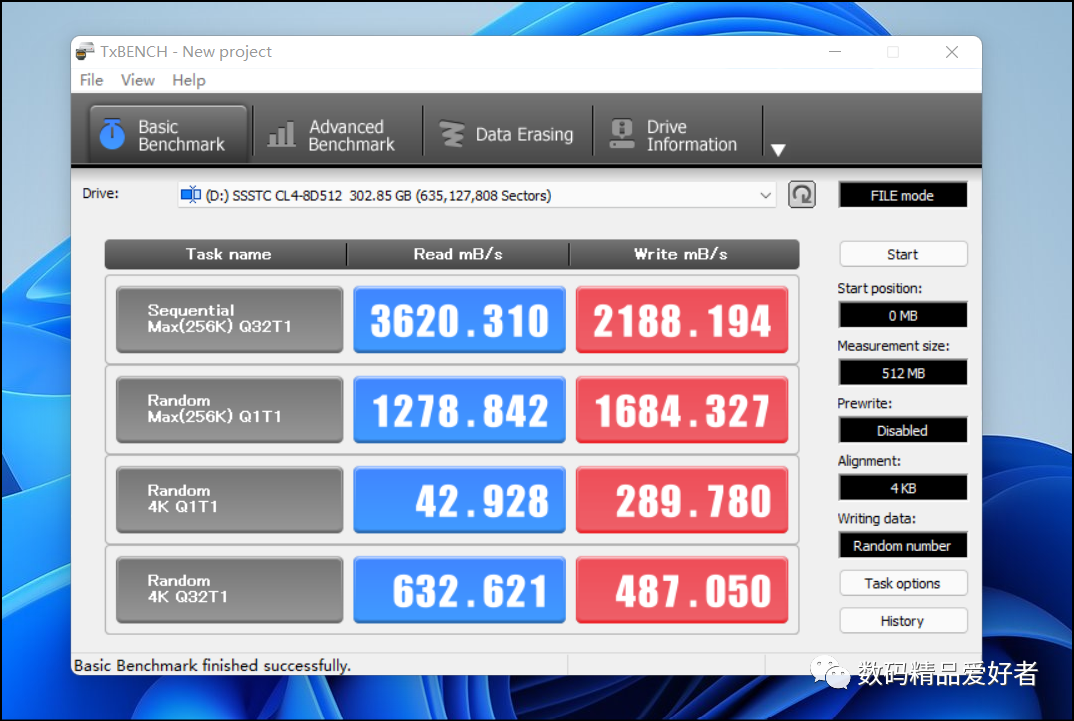
Task: Minimize the TxBENCH window
Action: [x=835, y=52]
